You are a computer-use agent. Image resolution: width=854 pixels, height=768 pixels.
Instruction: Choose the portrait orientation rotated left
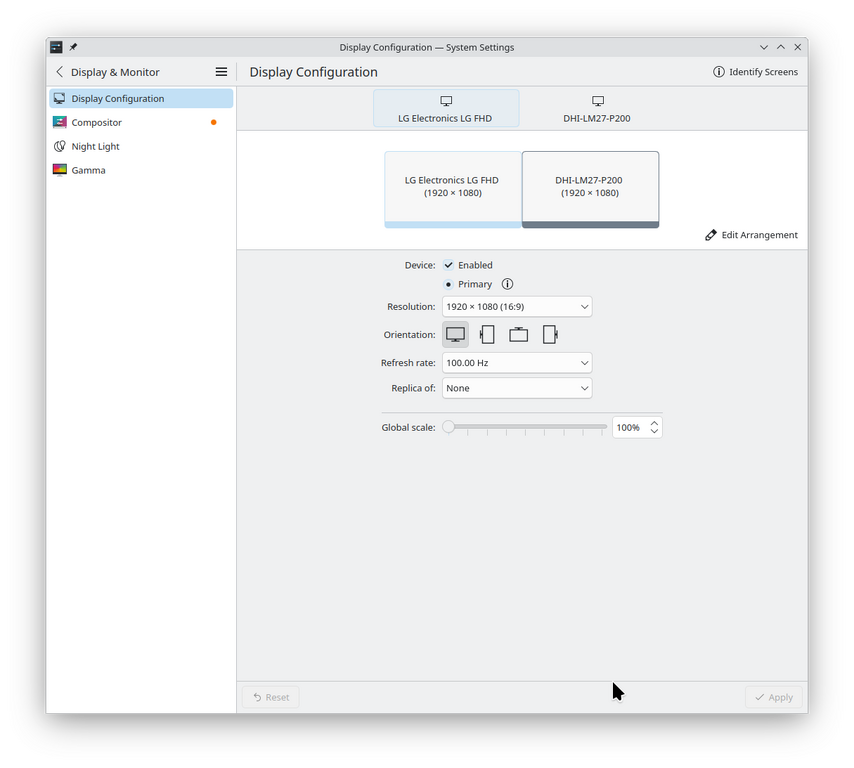[x=487, y=335]
